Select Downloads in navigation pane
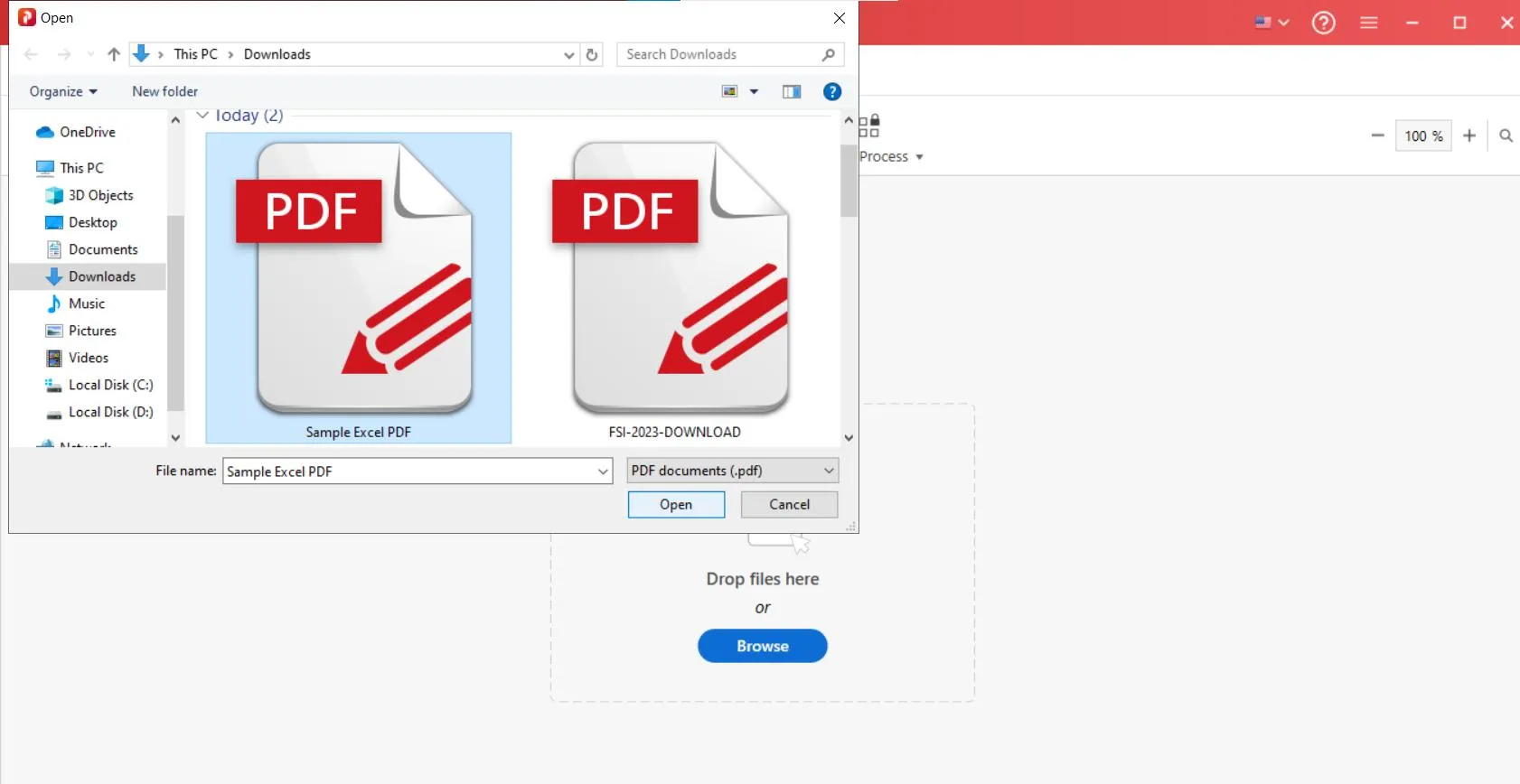Image resolution: width=1520 pixels, height=784 pixels. point(88,276)
